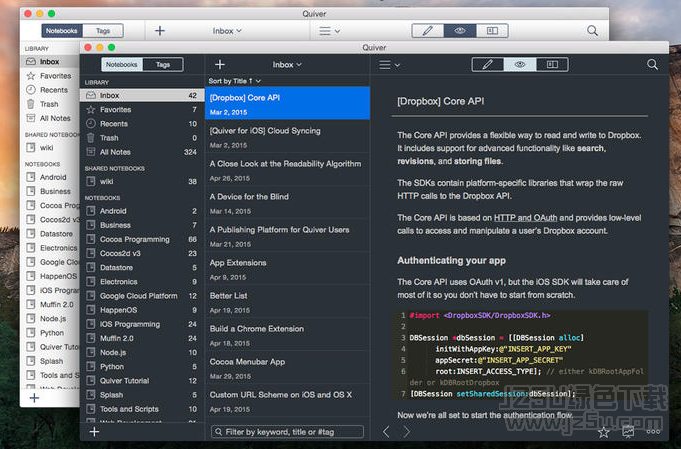Go to the previous note with left arrow
Viewport: 681px width, 449px height.
pos(387,432)
